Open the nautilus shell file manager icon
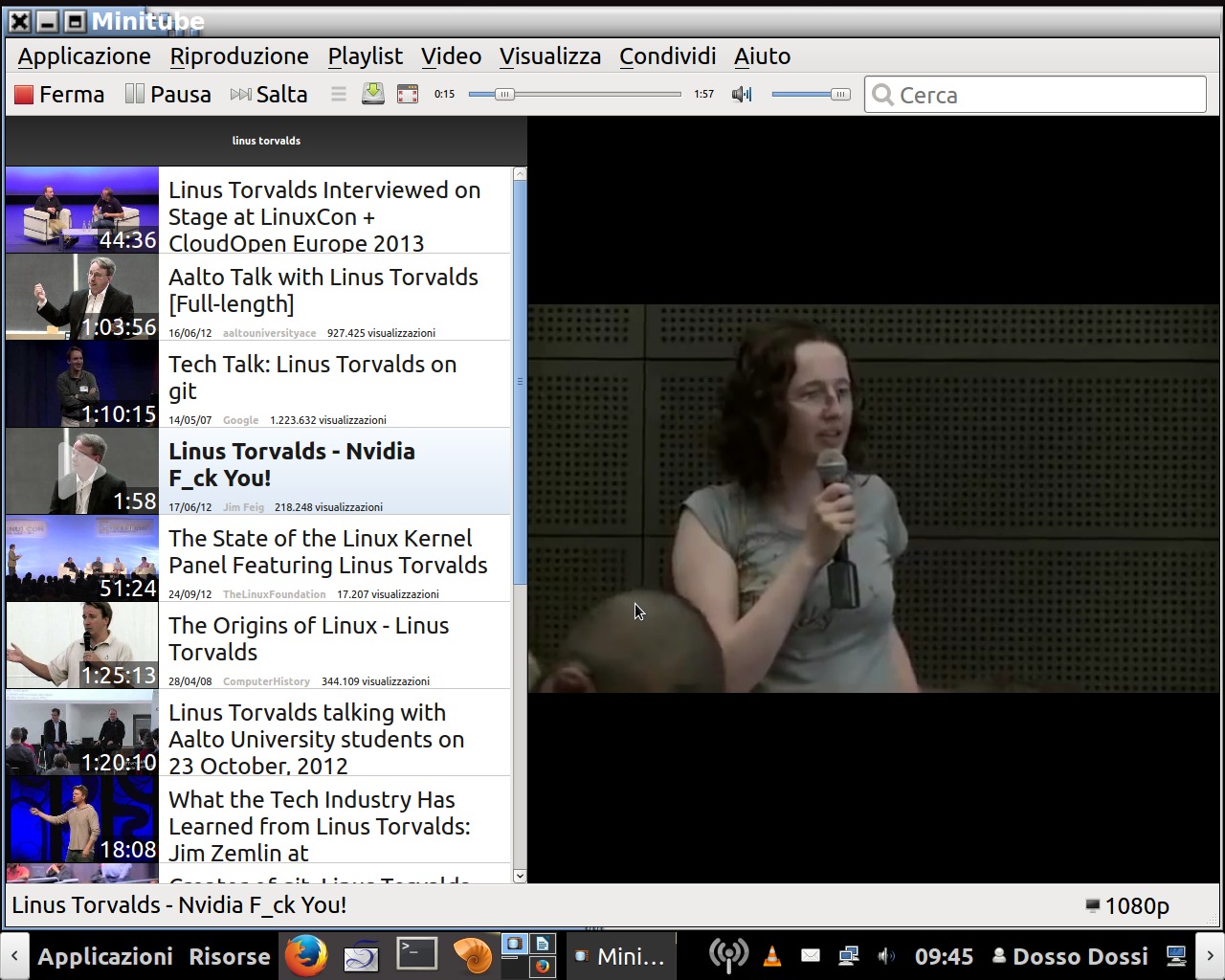 (x=473, y=955)
